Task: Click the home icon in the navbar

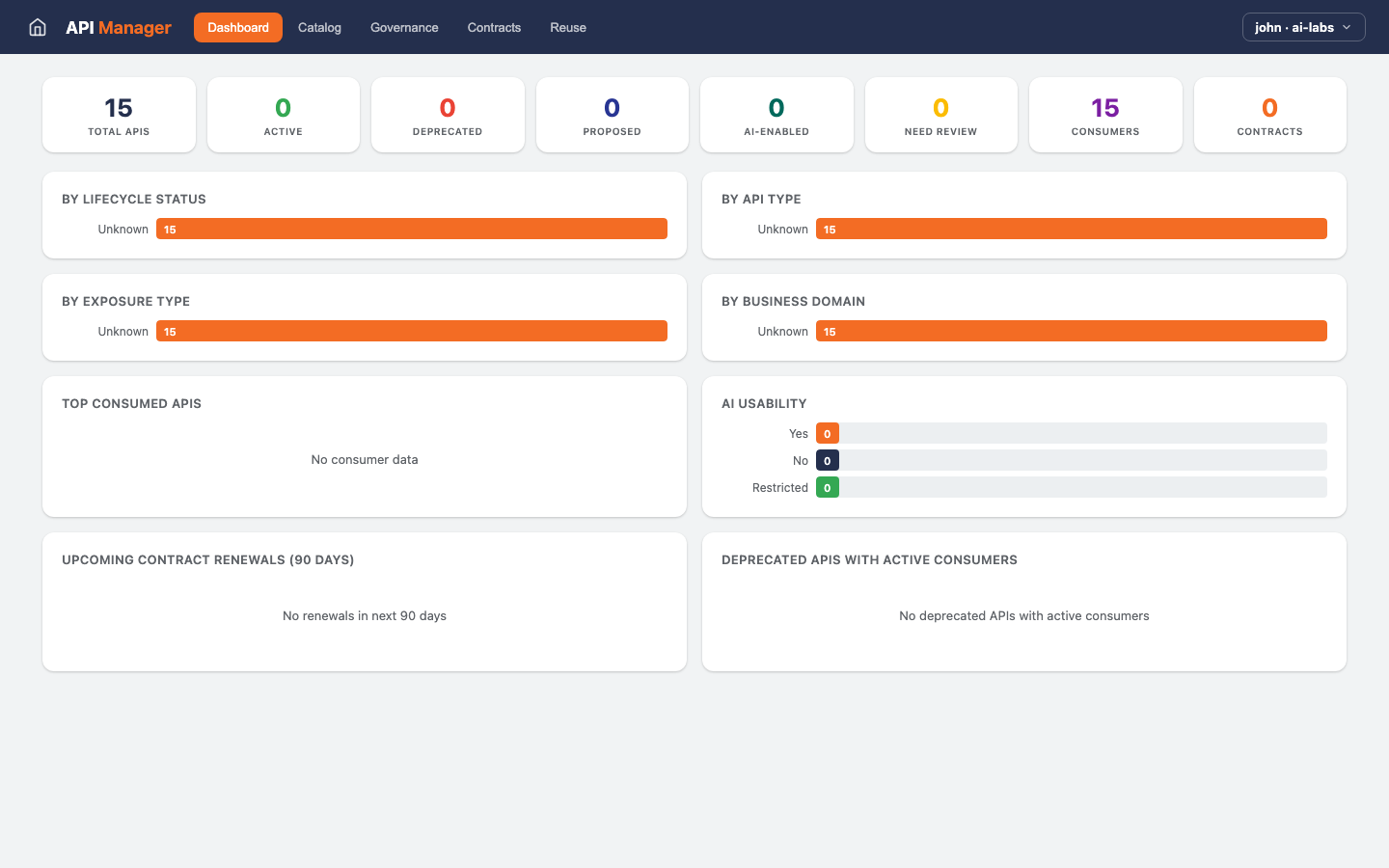Action: click(x=37, y=27)
